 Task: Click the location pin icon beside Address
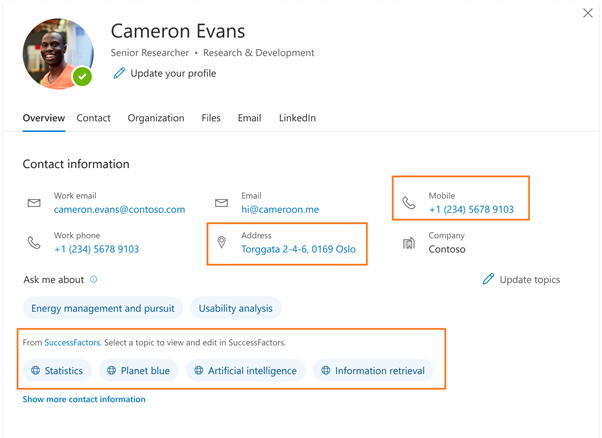pos(222,243)
